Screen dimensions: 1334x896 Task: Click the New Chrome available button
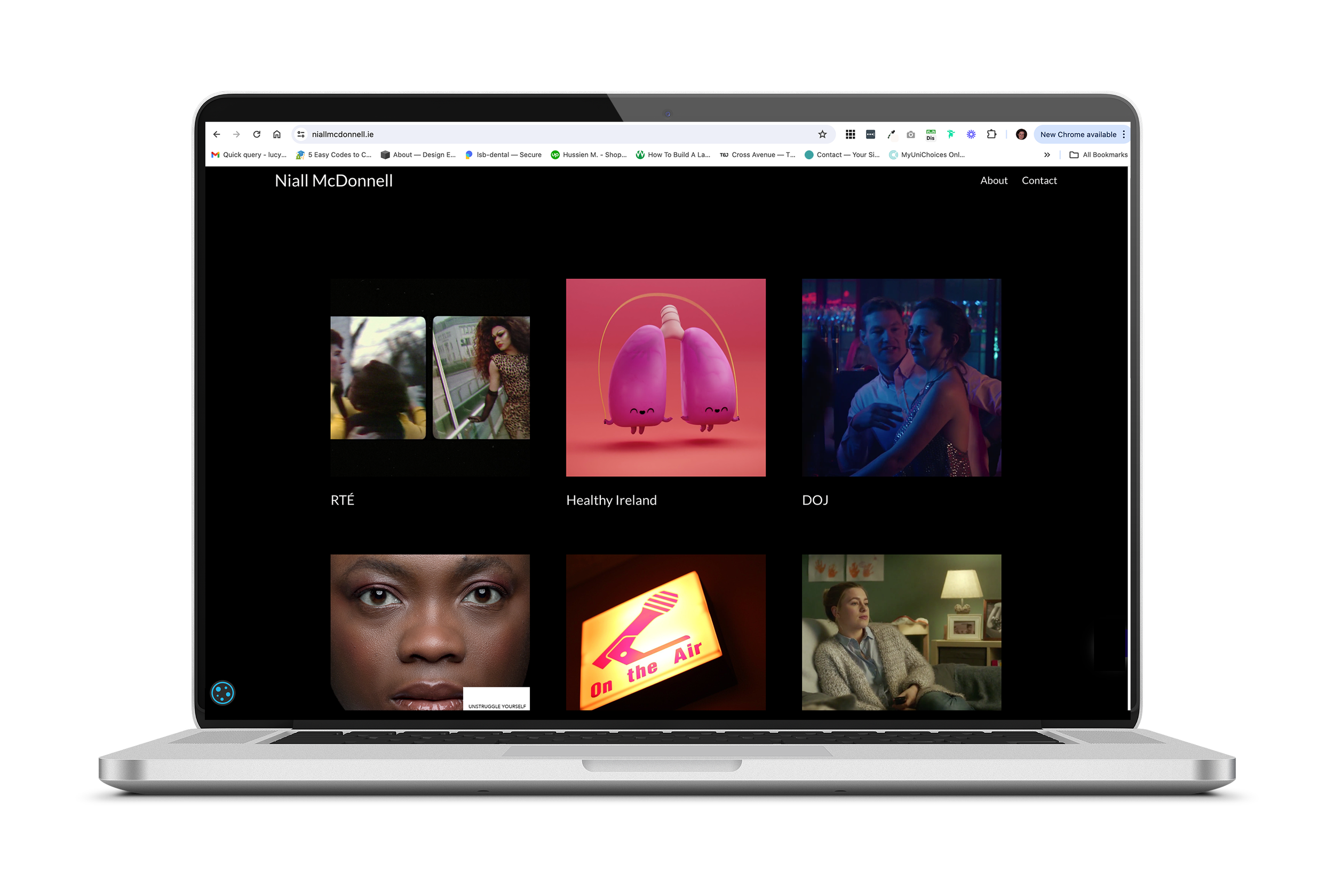[1077, 134]
